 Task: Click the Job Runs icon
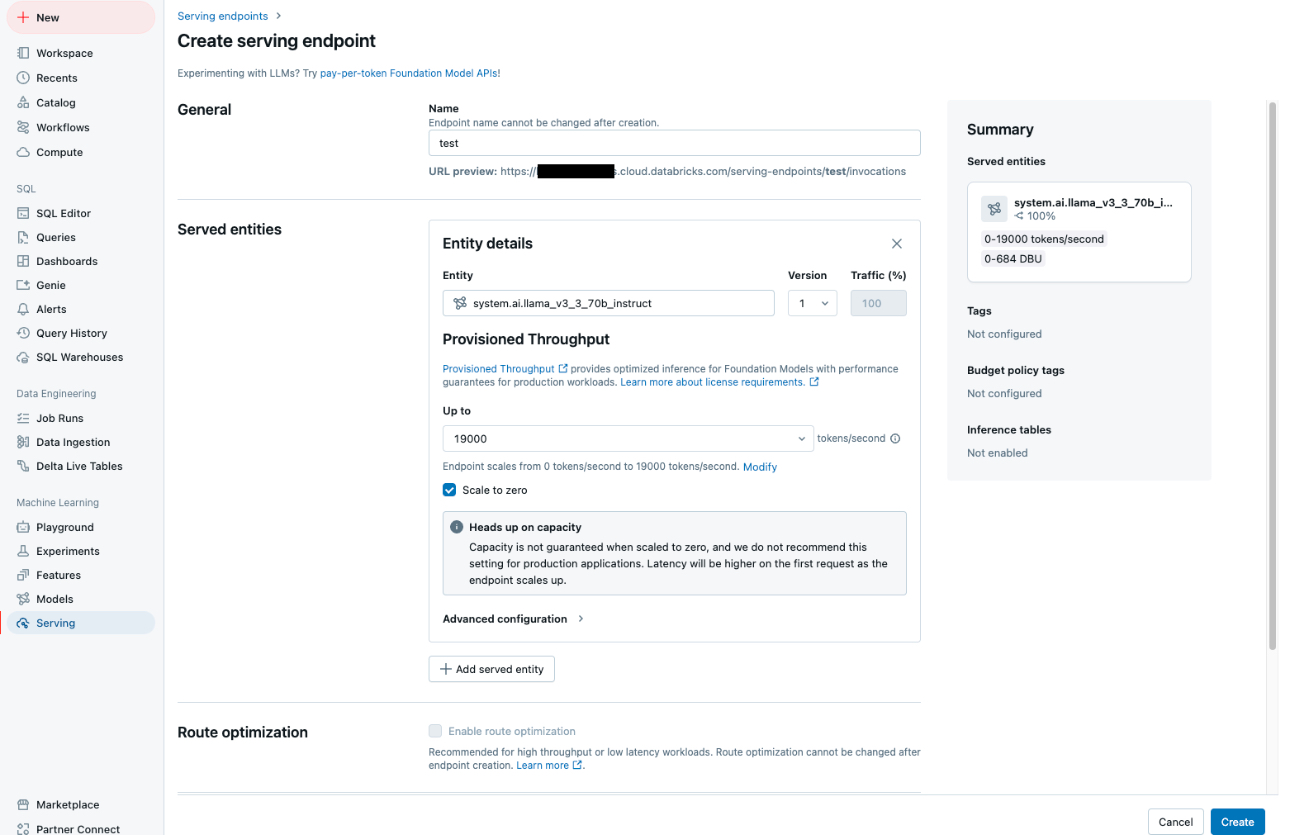[23, 418]
